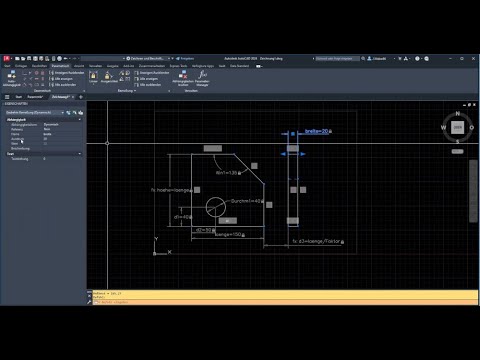Click Quick Select icon in Eigenschaften panel
Image resolution: width=480 pixels, height=360 pixels.
(81, 113)
